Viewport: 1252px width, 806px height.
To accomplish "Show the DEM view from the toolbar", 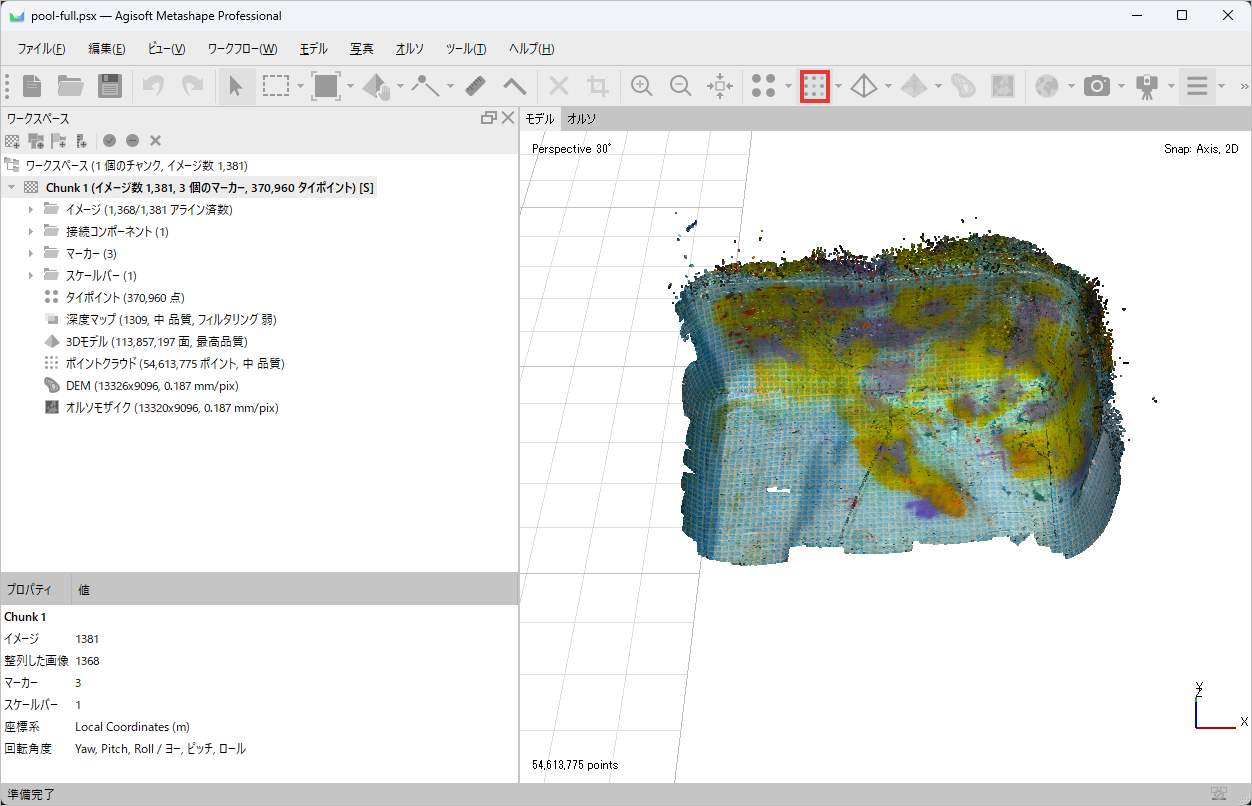I will [964, 86].
